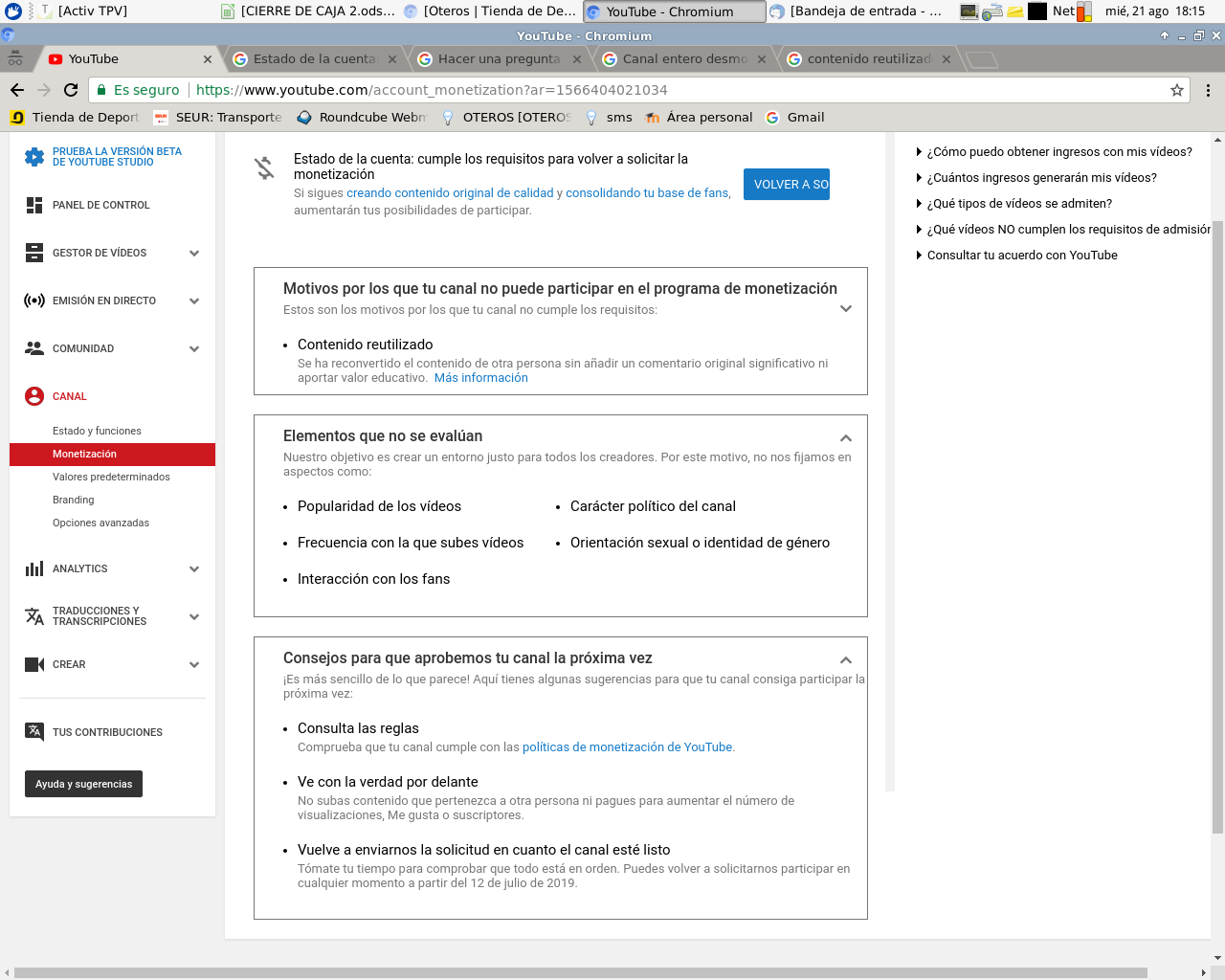
Task: Close the Estado de la cuenta tab
Action: pyautogui.click(x=392, y=59)
